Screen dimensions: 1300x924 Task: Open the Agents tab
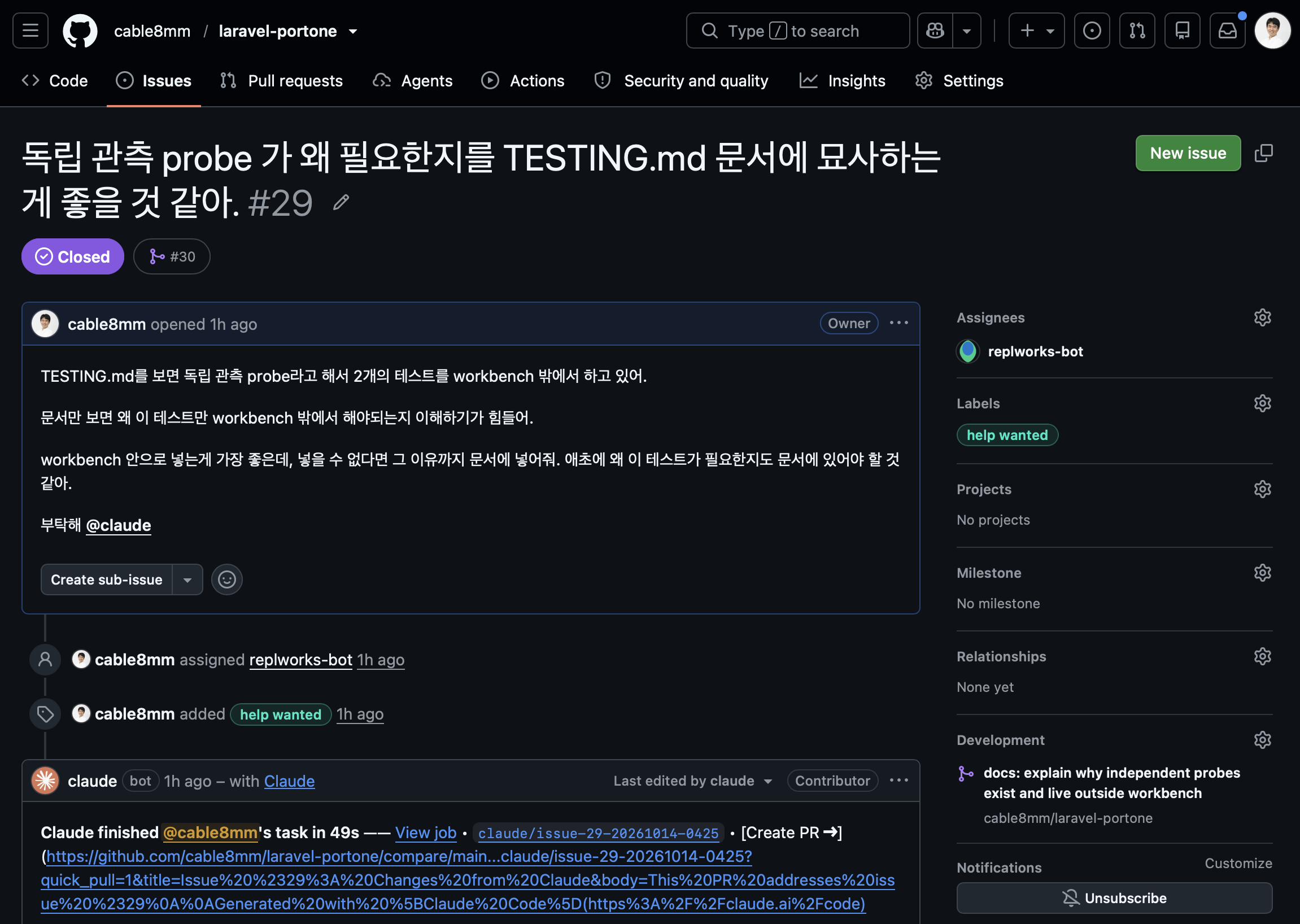[413, 81]
